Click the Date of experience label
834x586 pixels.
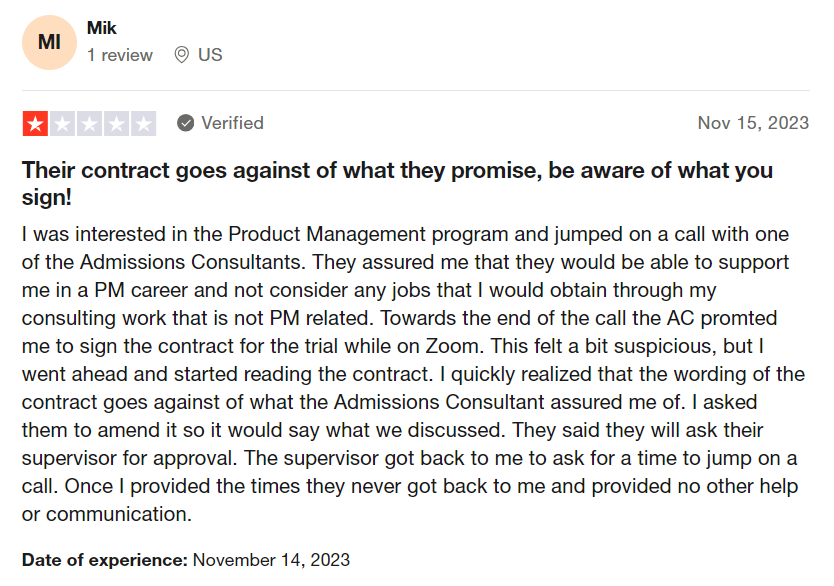(x=105, y=560)
